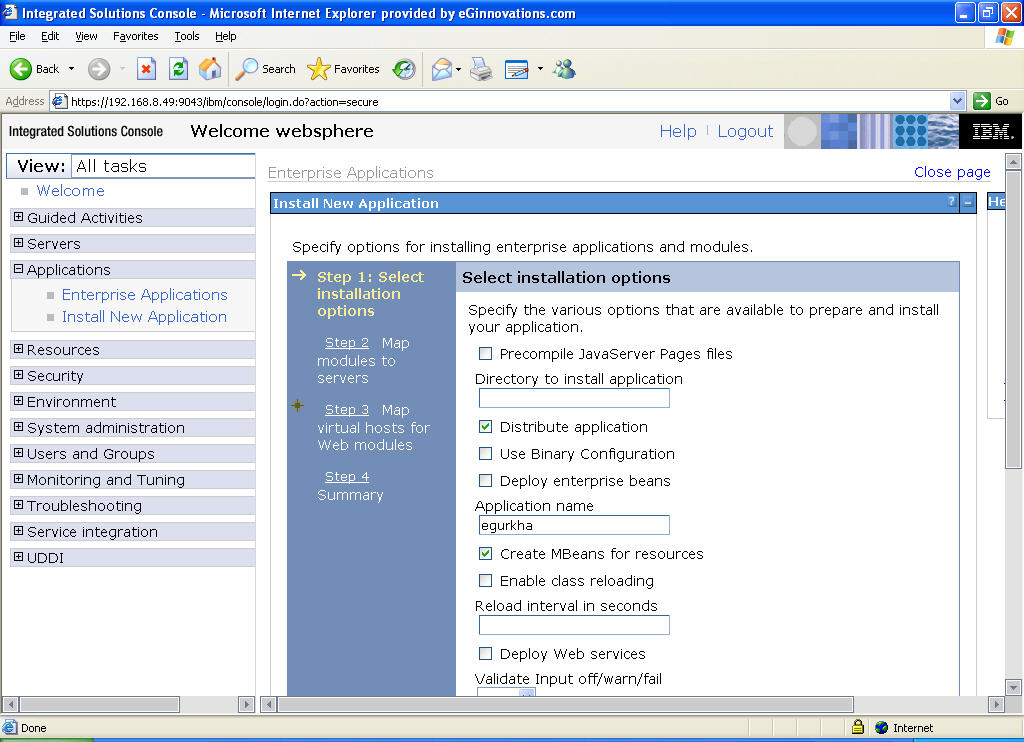Open the View menu
The width and height of the screenshot is (1024, 742).
click(x=86, y=37)
